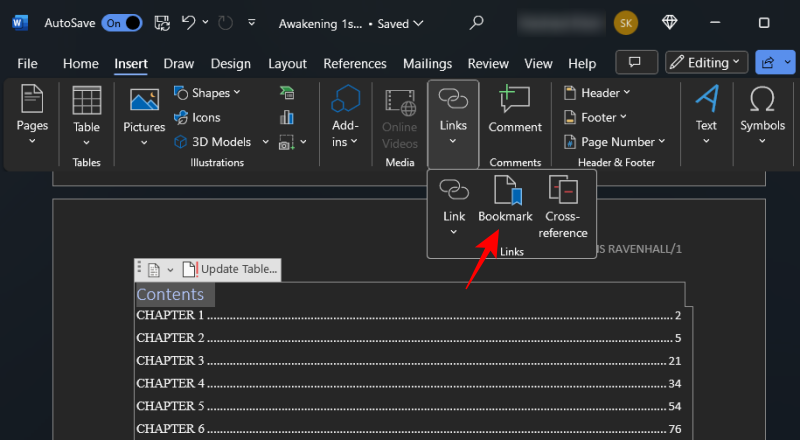Open the Symbols gallery

(x=762, y=112)
